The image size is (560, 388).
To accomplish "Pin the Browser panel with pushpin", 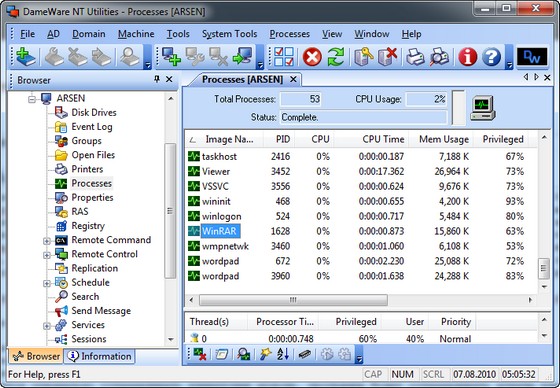I will [x=157, y=79].
